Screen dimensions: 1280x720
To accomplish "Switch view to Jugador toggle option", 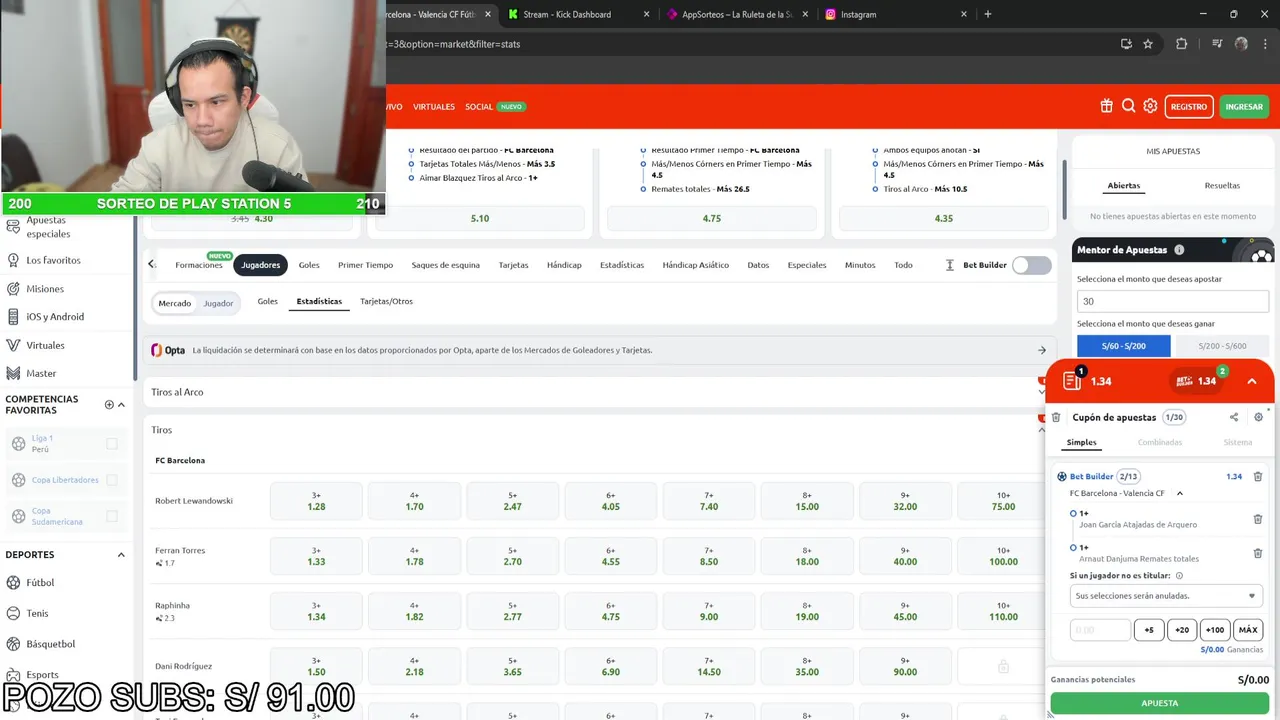I will click(218, 303).
